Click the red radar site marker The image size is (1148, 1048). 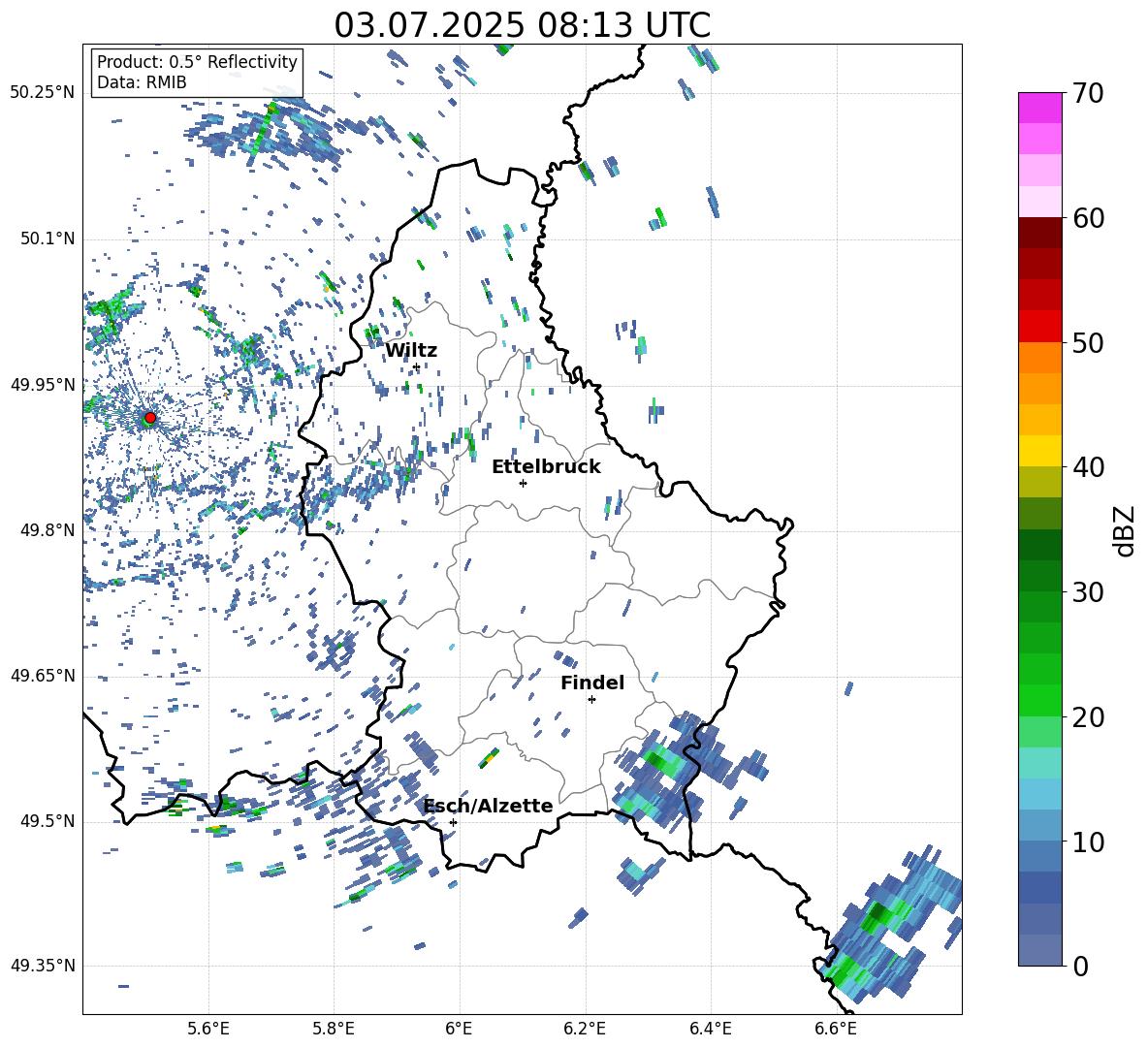(150, 418)
